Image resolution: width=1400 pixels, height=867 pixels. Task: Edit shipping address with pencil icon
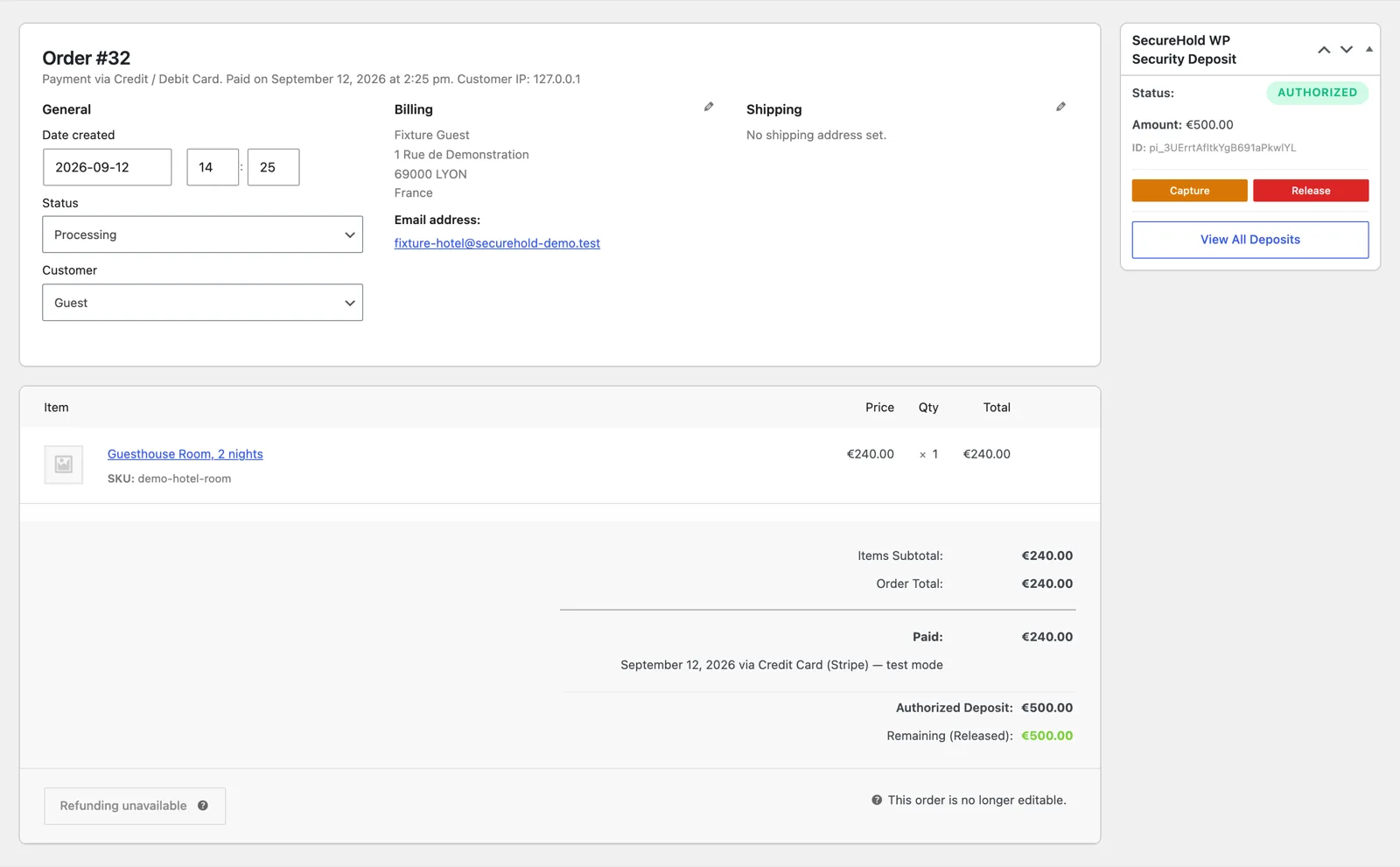1060,107
